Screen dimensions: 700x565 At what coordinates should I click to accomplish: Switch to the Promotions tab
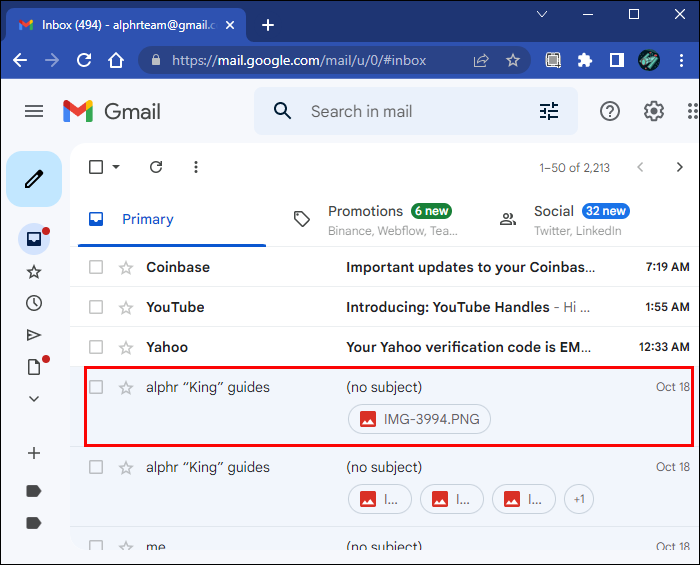[x=376, y=220]
